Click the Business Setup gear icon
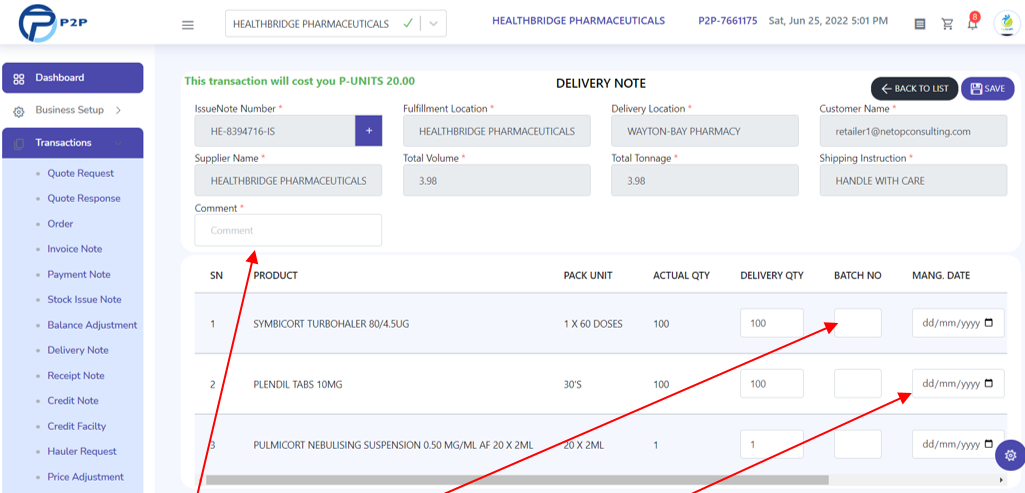Image resolution: width=1025 pixels, height=493 pixels. coord(19,111)
